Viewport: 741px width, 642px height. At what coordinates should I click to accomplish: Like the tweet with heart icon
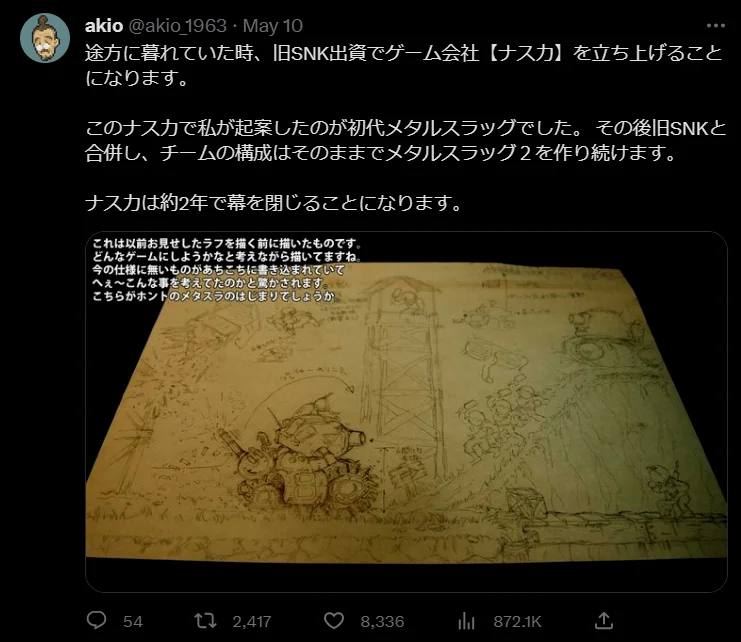pyautogui.click(x=334, y=621)
